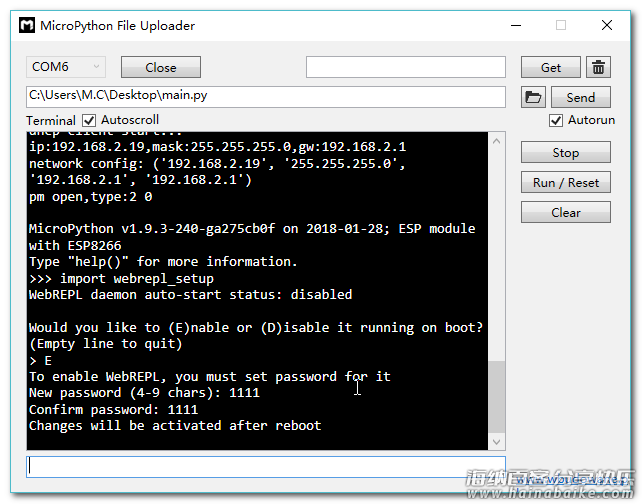Screen dimensions: 642x504
Task: Click 'Changes will be activated after reboot' text
Action: (x=175, y=426)
